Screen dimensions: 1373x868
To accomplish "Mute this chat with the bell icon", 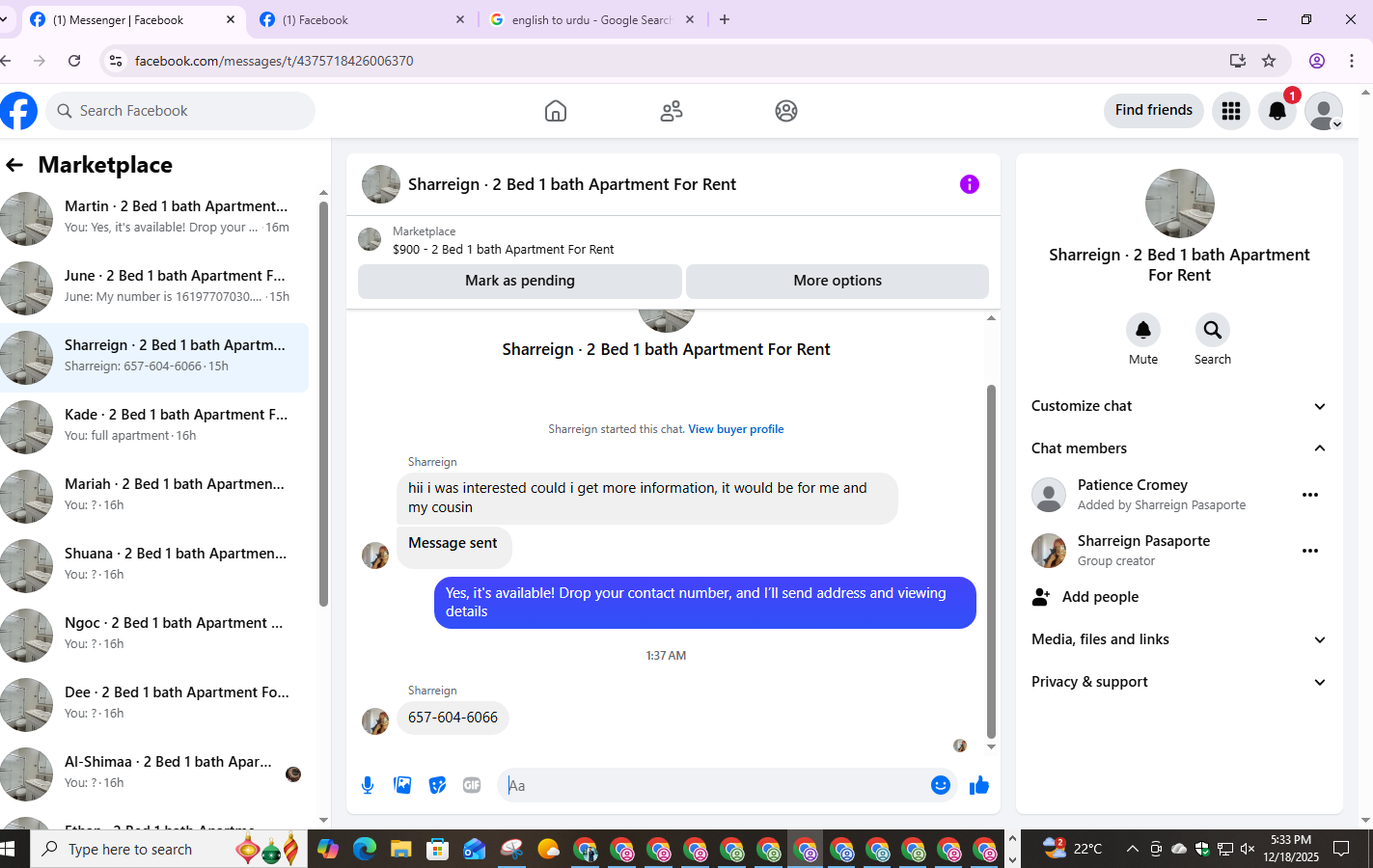I will coord(1143,331).
